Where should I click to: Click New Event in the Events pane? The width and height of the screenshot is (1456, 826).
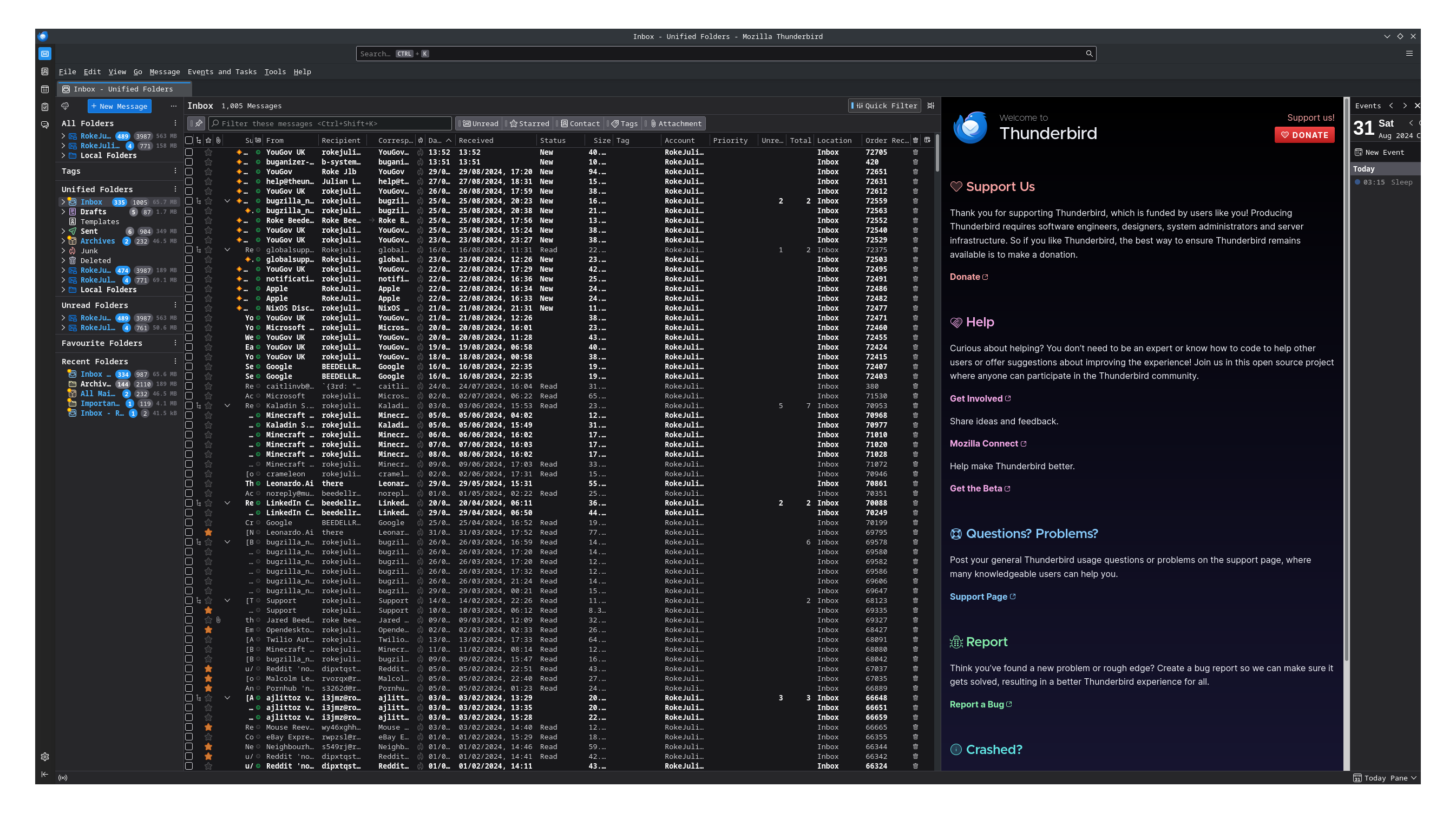[x=1379, y=153]
